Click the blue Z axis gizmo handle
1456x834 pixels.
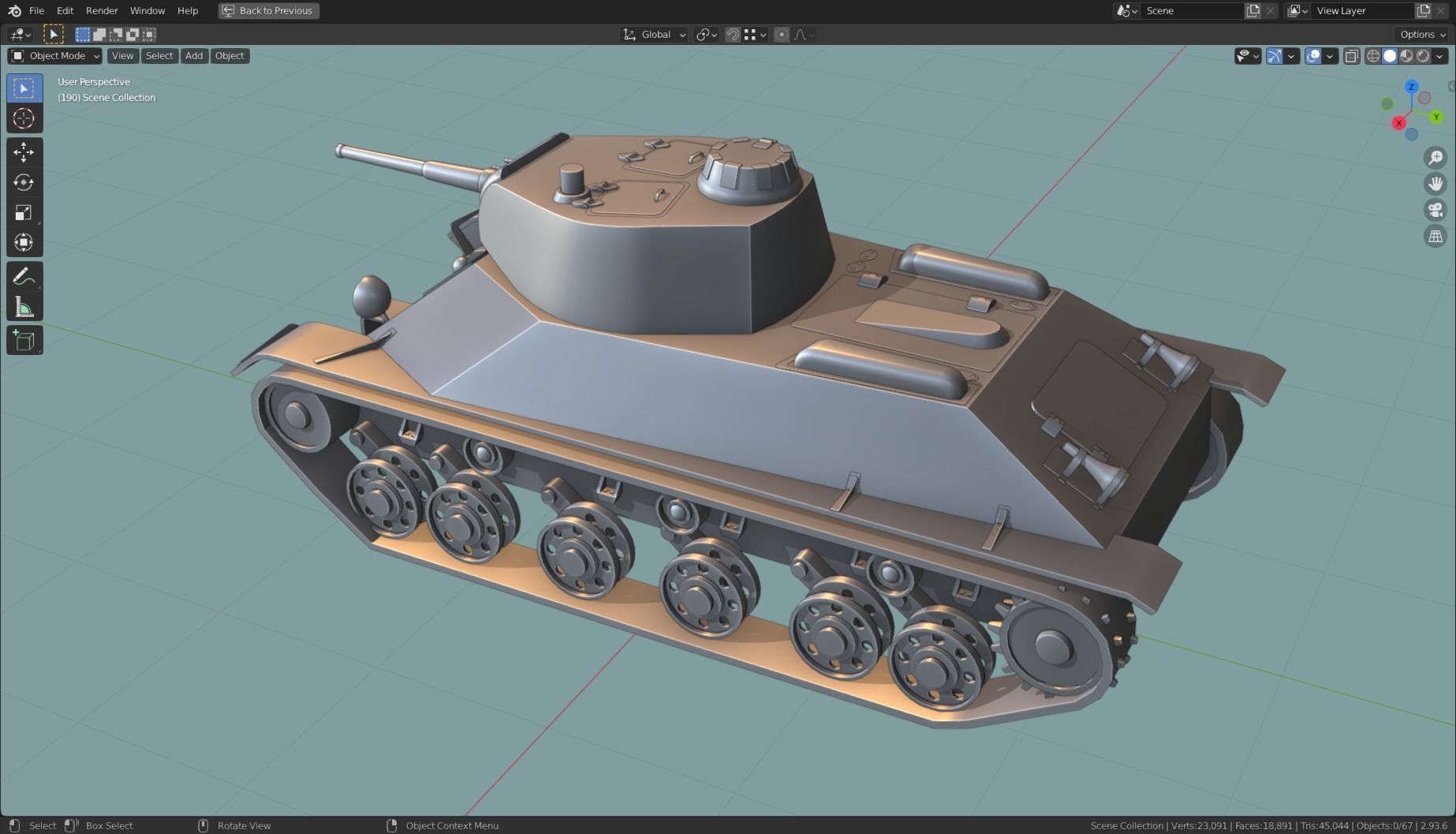pyautogui.click(x=1412, y=87)
